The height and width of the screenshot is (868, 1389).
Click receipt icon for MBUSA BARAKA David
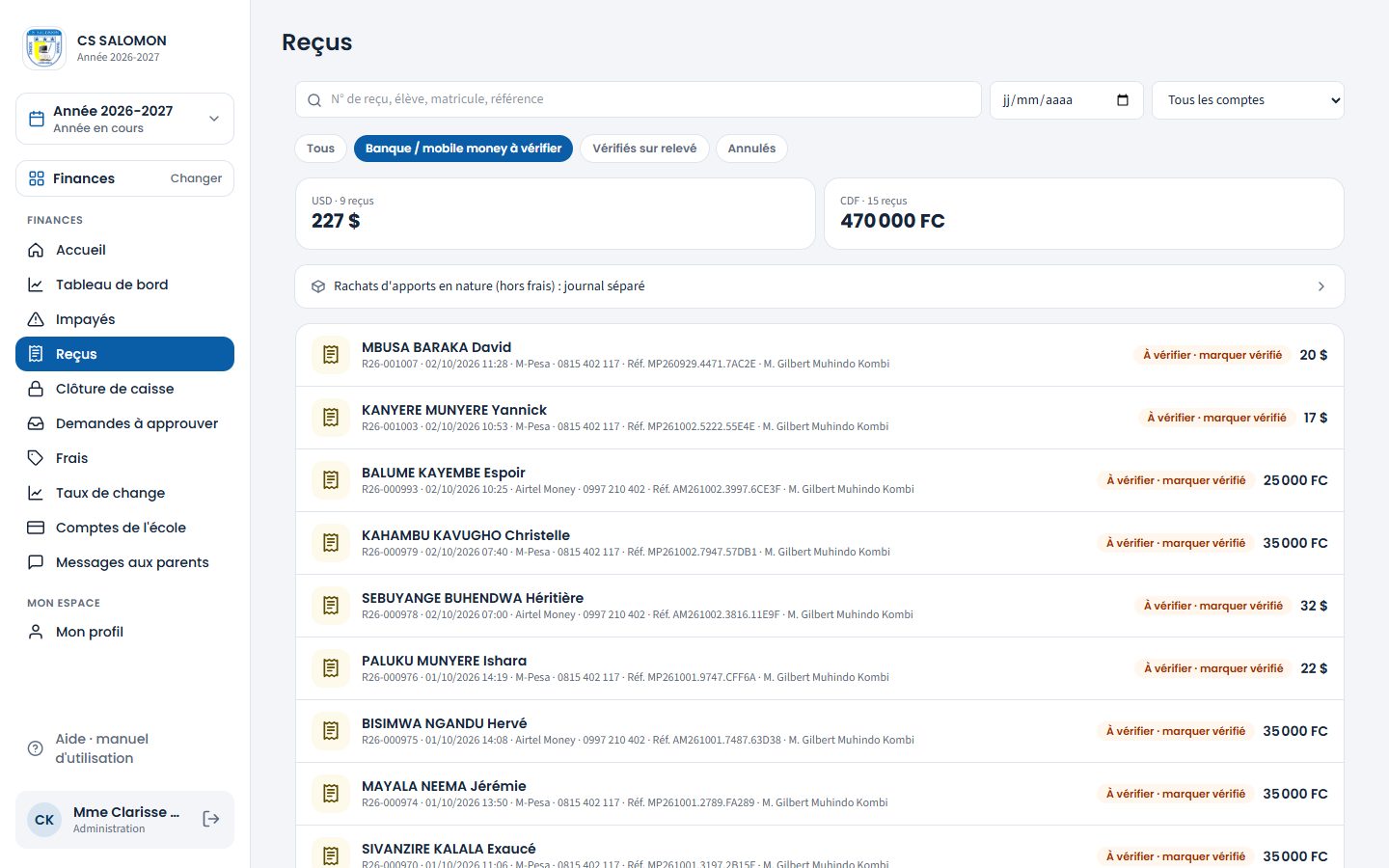331,355
